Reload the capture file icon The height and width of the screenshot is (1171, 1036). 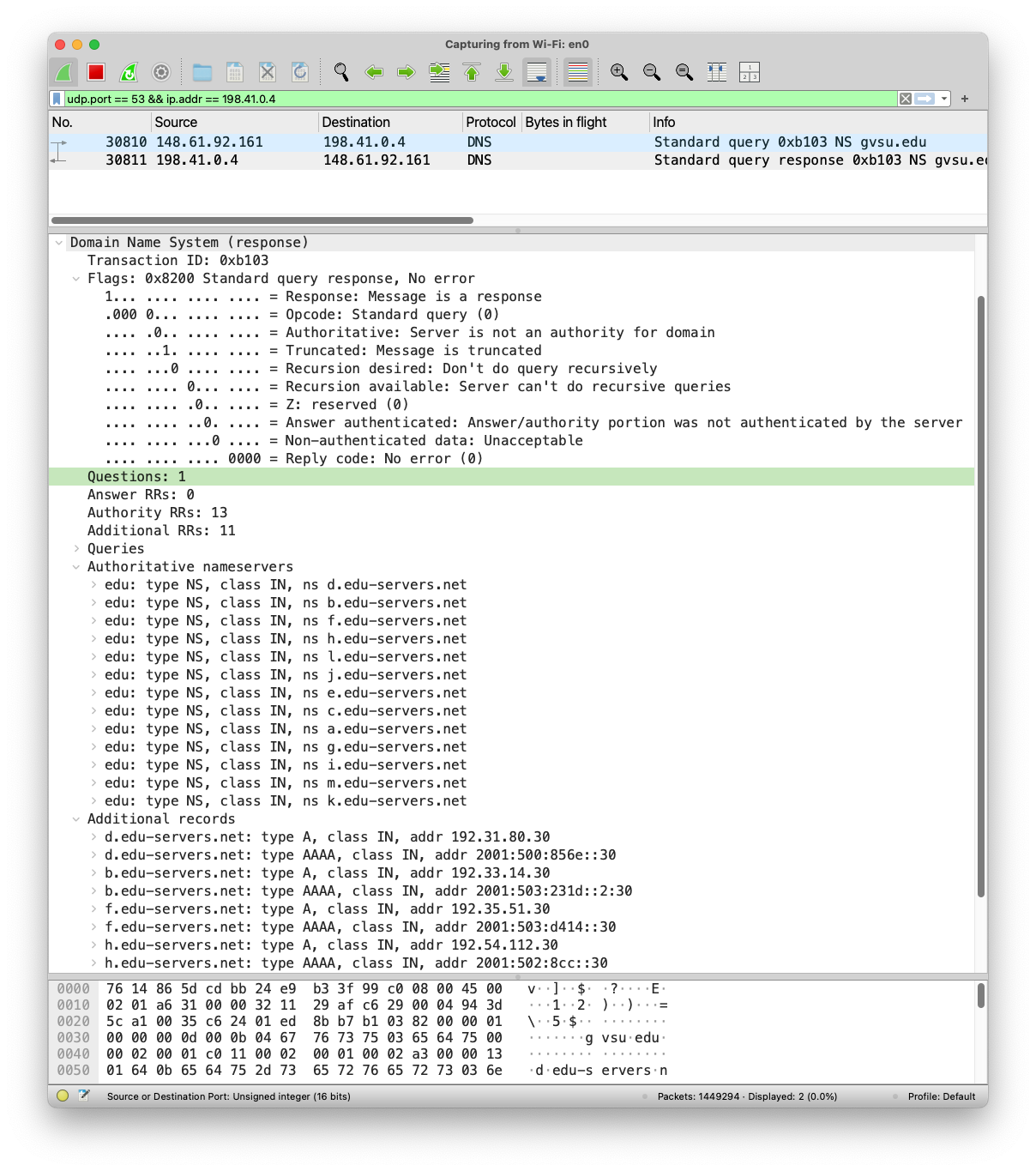[300, 72]
